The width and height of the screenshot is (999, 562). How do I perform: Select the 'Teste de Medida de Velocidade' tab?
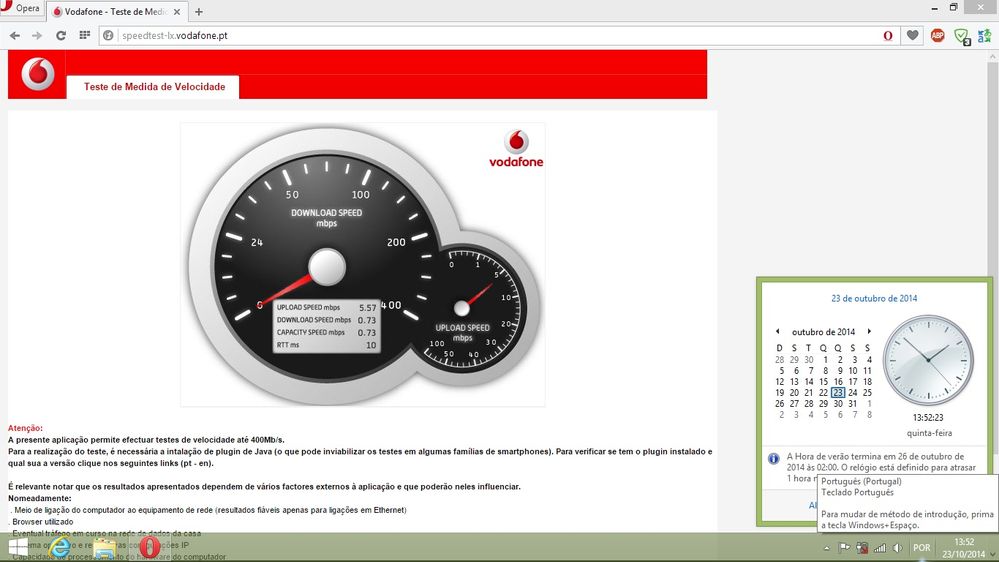point(154,87)
